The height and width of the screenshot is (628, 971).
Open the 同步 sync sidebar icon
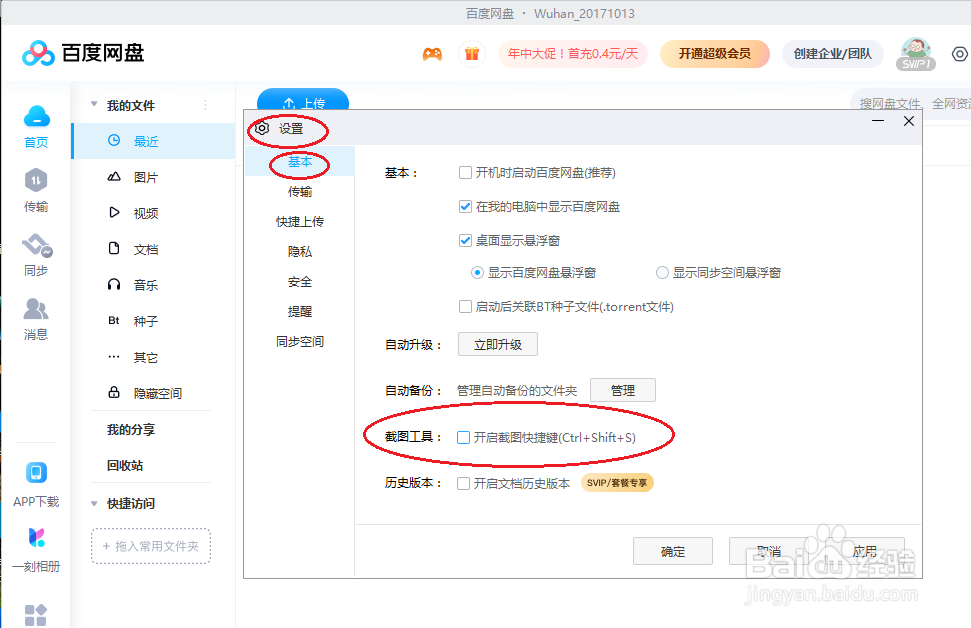pyautogui.click(x=37, y=245)
